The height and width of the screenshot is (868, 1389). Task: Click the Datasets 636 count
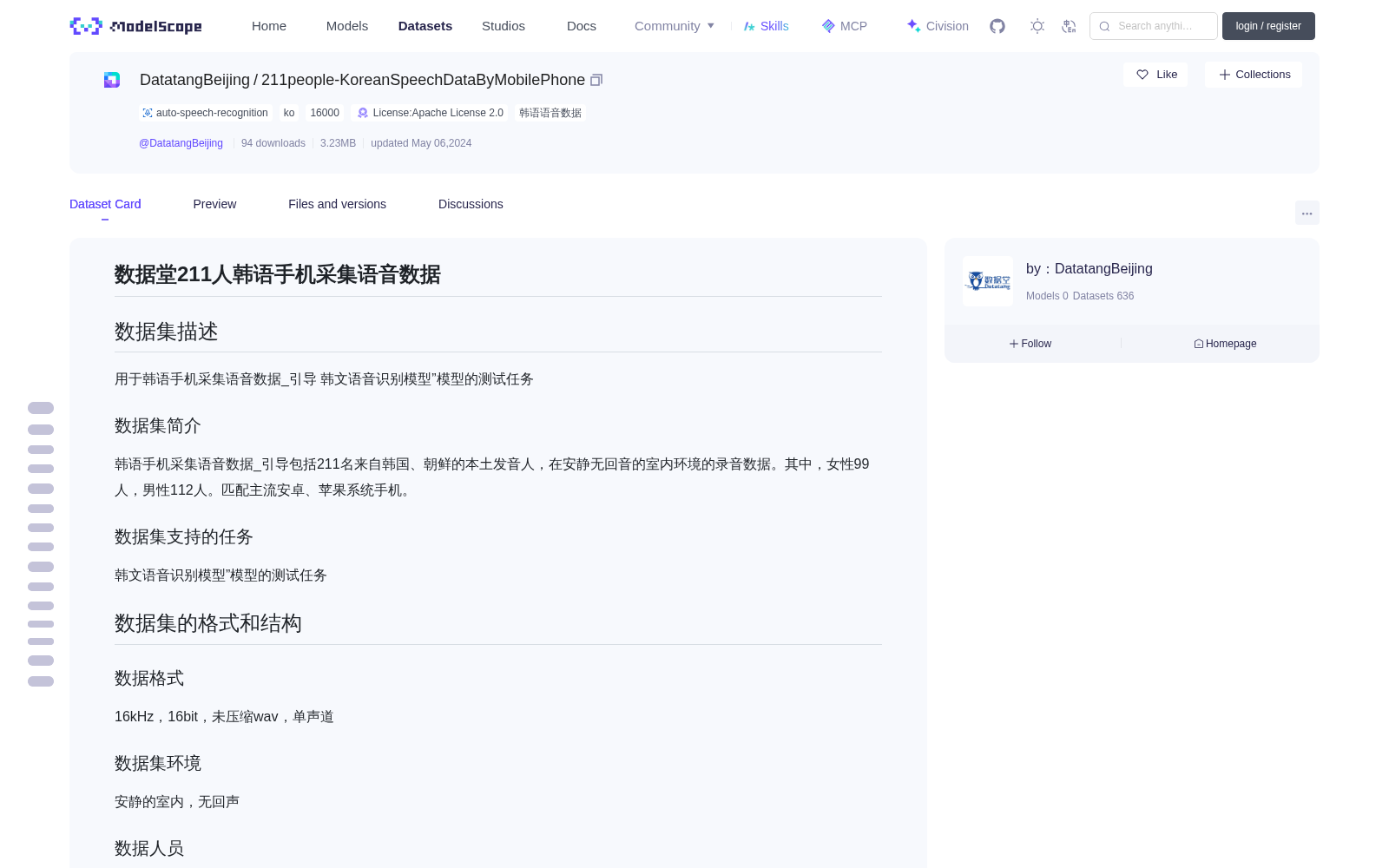[1103, 296]
